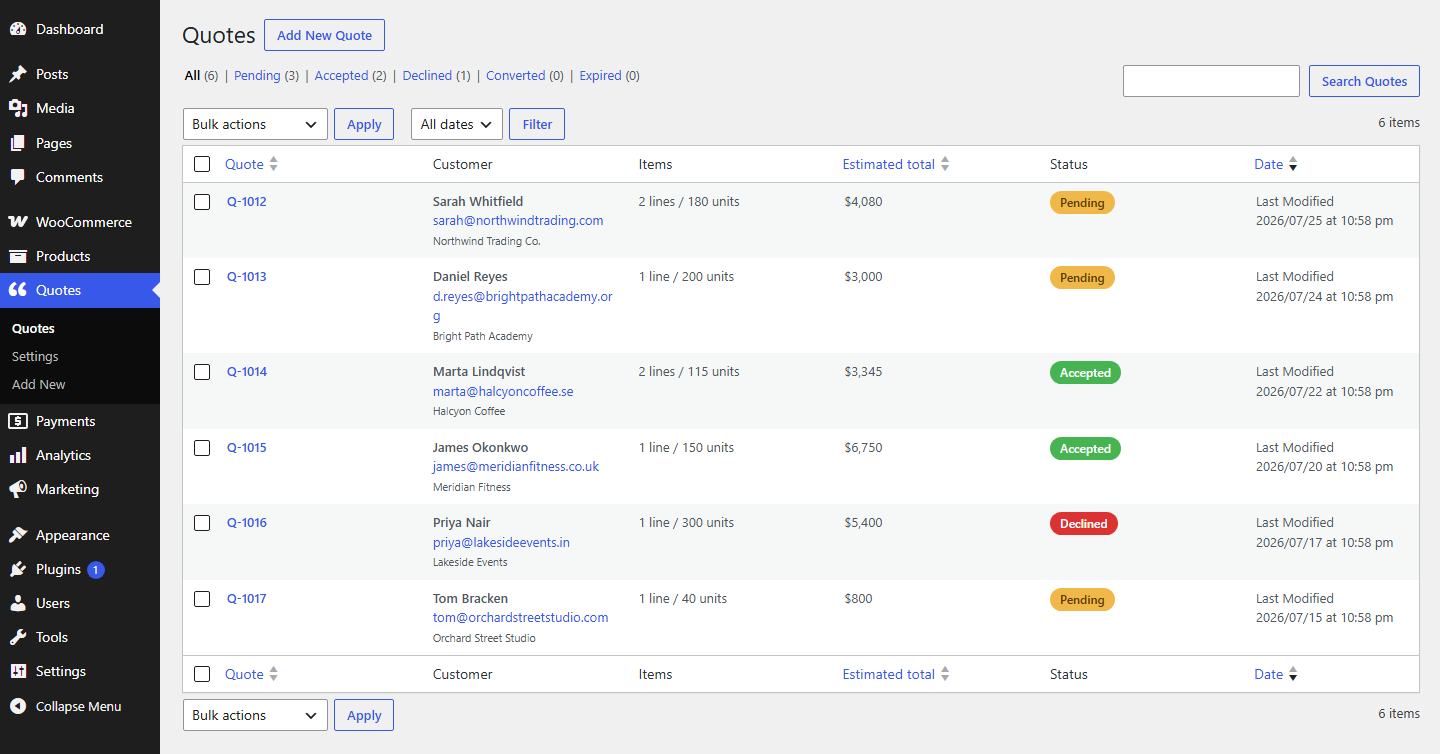Click the Pending status badge for Q-1017

[1082, 600]
